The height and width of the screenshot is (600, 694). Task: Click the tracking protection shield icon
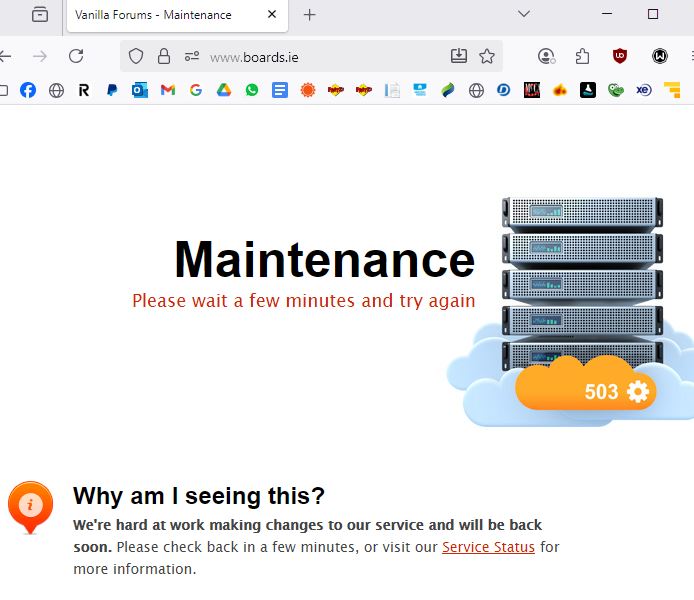tap(136, 56)
